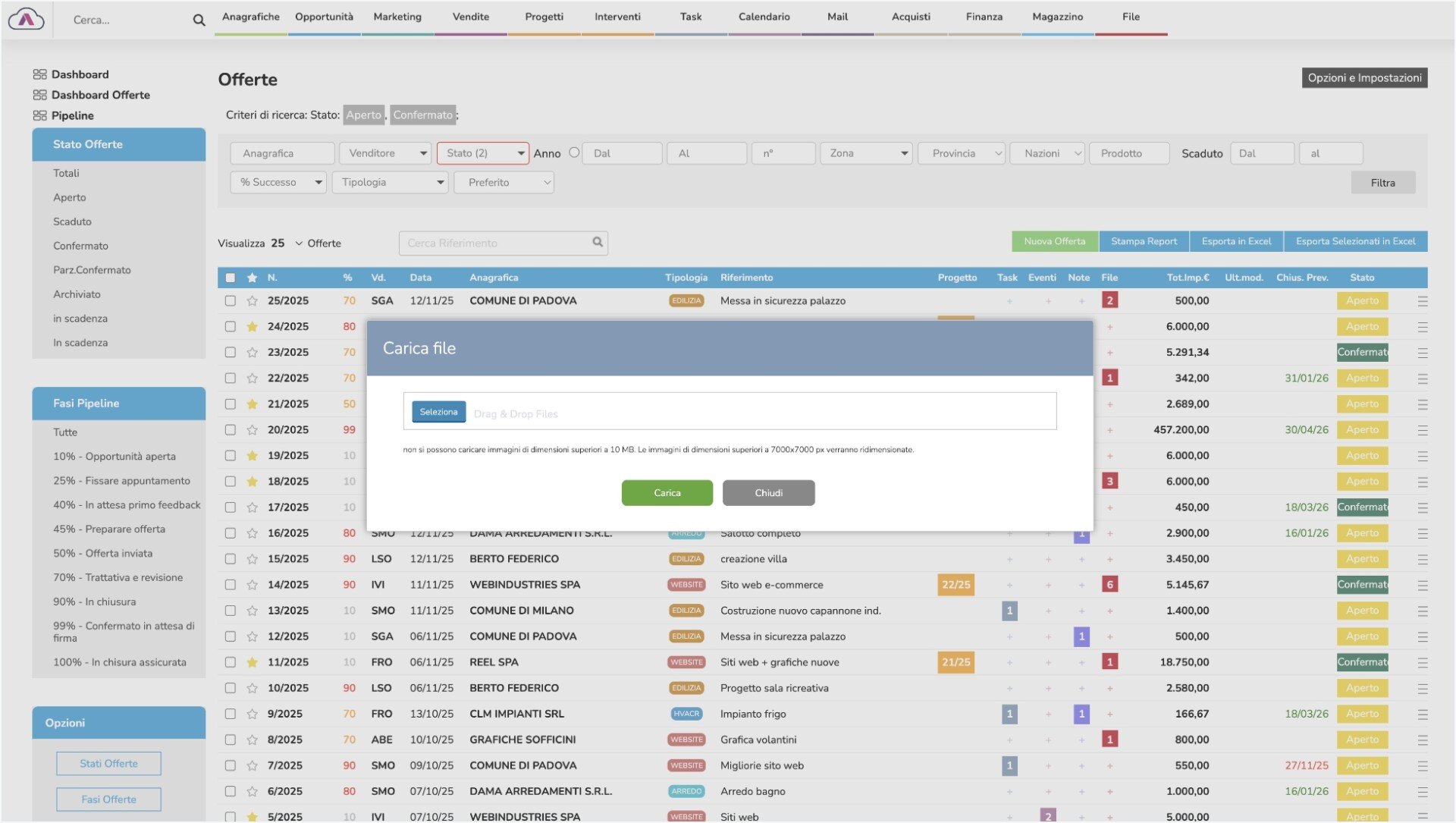The height and width of the screenshot is (823, 1456).
Task: Select the Anno radio button
Action: point(574,152)
